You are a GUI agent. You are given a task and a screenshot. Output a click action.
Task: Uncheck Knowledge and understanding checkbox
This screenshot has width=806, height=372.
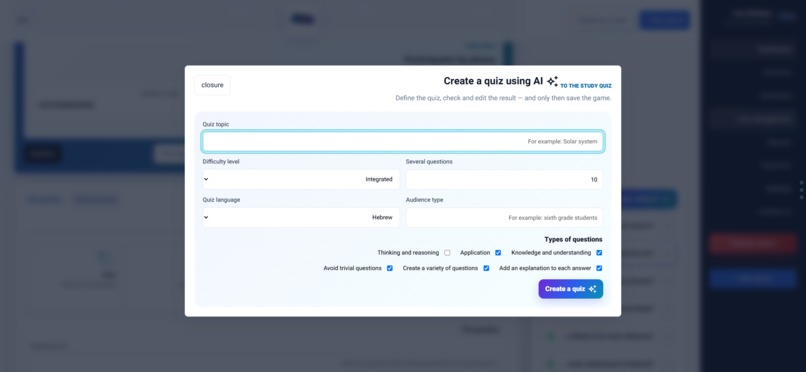point(599,253)
